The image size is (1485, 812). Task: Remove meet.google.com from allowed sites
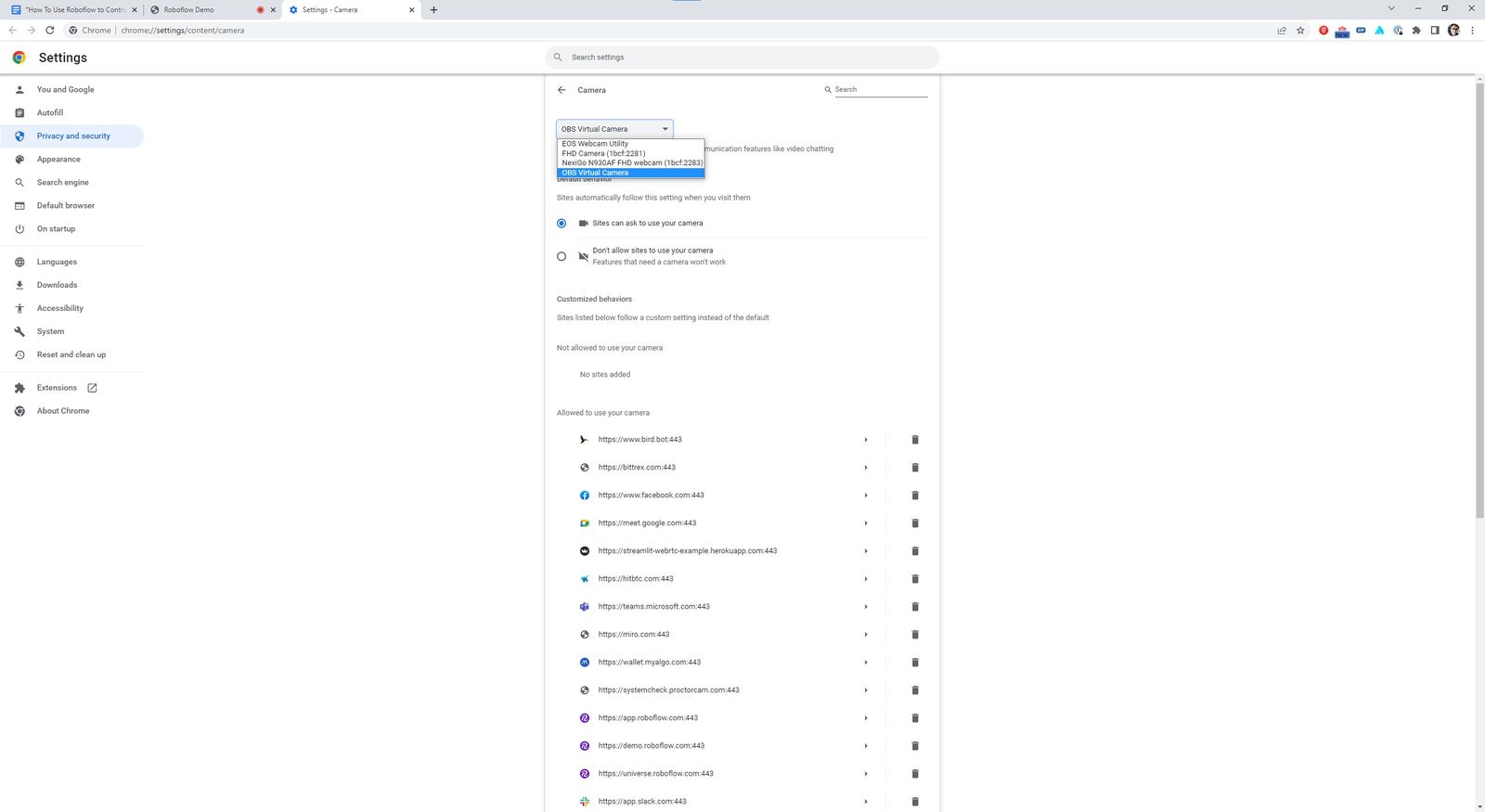pyautogui.click(x=914, y=523)
